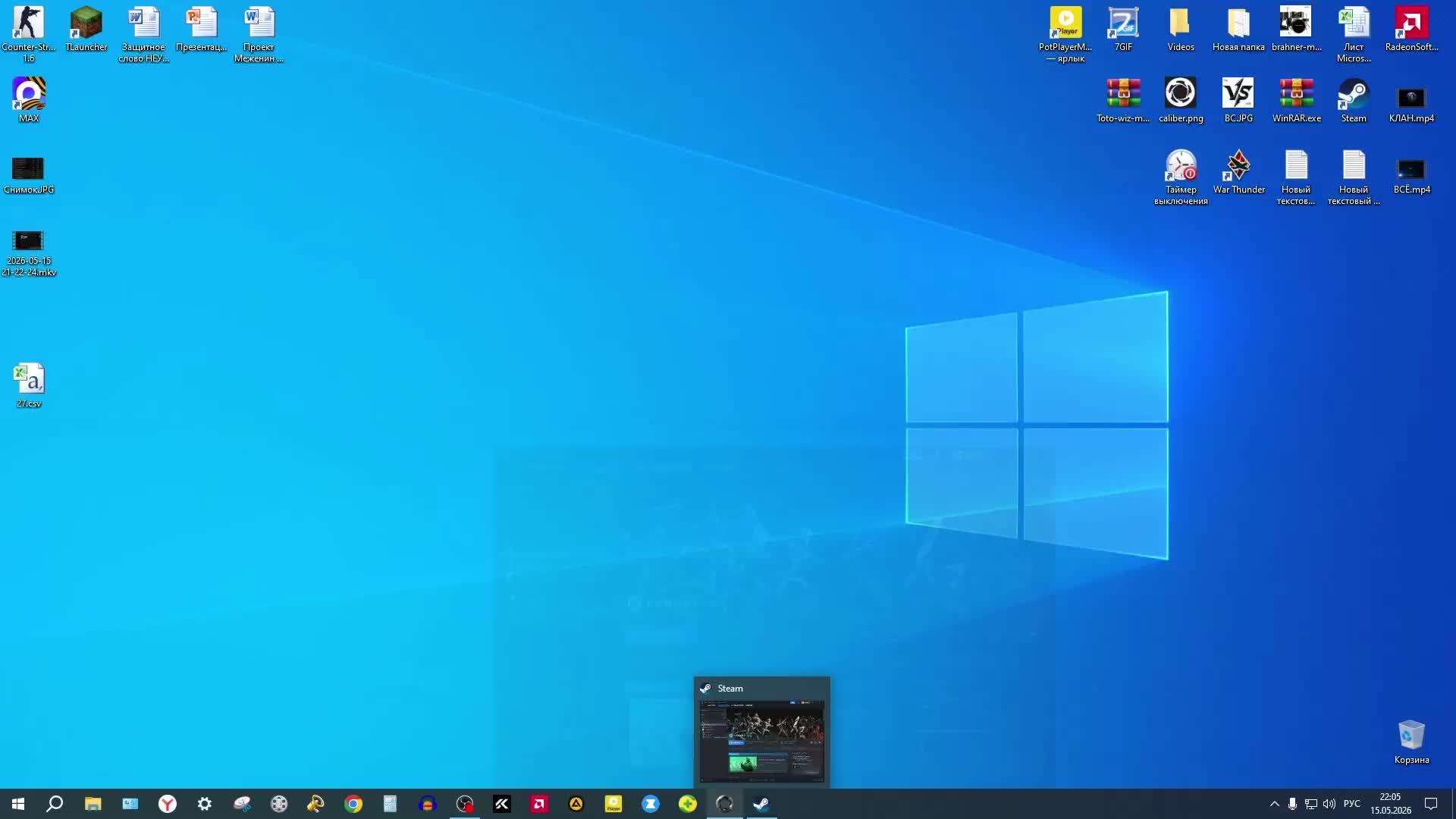The width and height of the screenshot is (1456, 819).
Task: Select the Steam desktop shortcut
Action: pos(1354,100)
